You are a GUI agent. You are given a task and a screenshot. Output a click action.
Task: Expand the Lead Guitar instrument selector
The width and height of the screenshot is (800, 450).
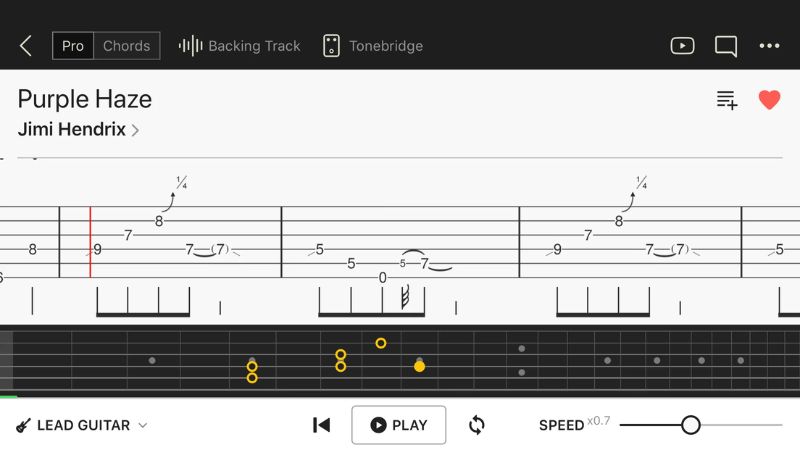click(x=82, y=425)
